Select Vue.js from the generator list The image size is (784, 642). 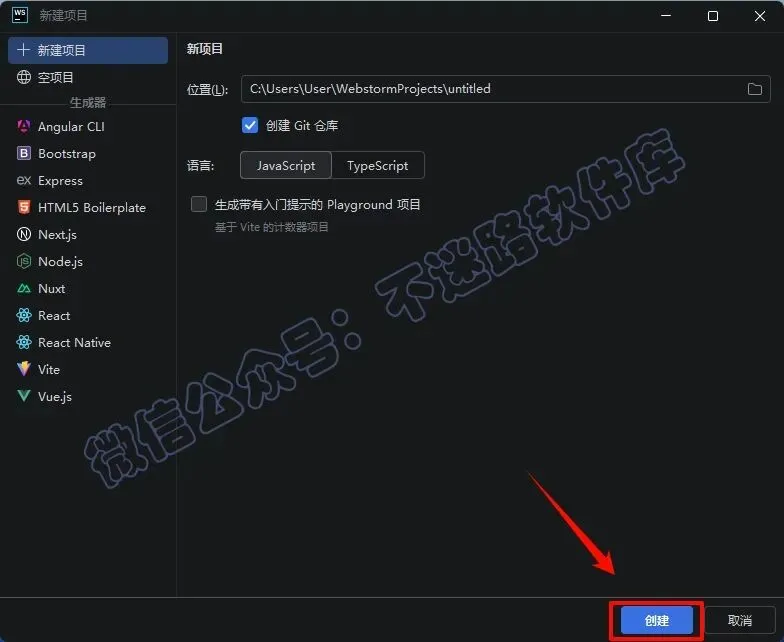pos(88,396)
